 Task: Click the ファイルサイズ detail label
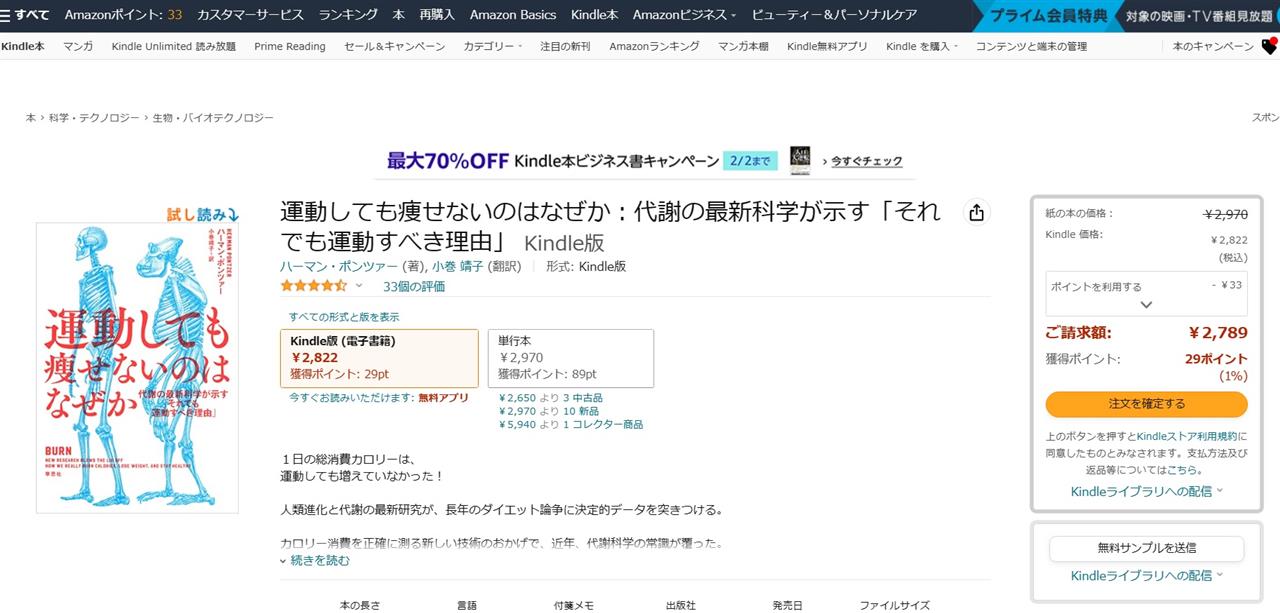click(x=895, y=605)
